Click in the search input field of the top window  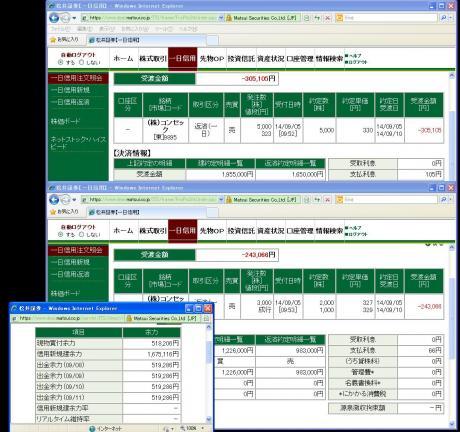click(389, 18)
